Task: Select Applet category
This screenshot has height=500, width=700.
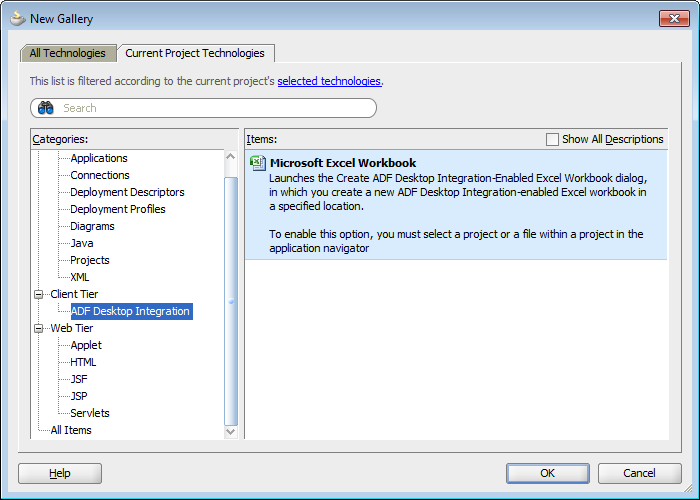Action: [x=86, y=345]
